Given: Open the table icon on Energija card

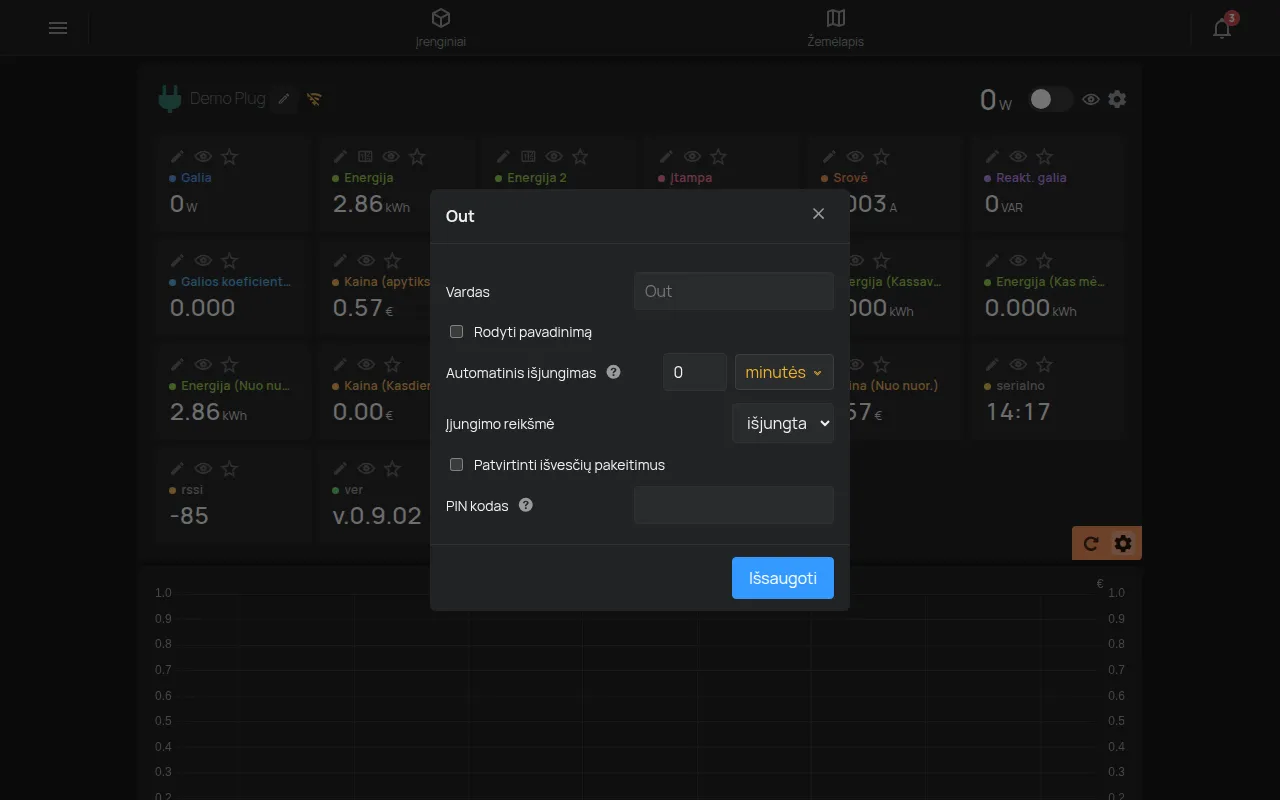Looking at the screenshot, I should [x=365, y=156].
